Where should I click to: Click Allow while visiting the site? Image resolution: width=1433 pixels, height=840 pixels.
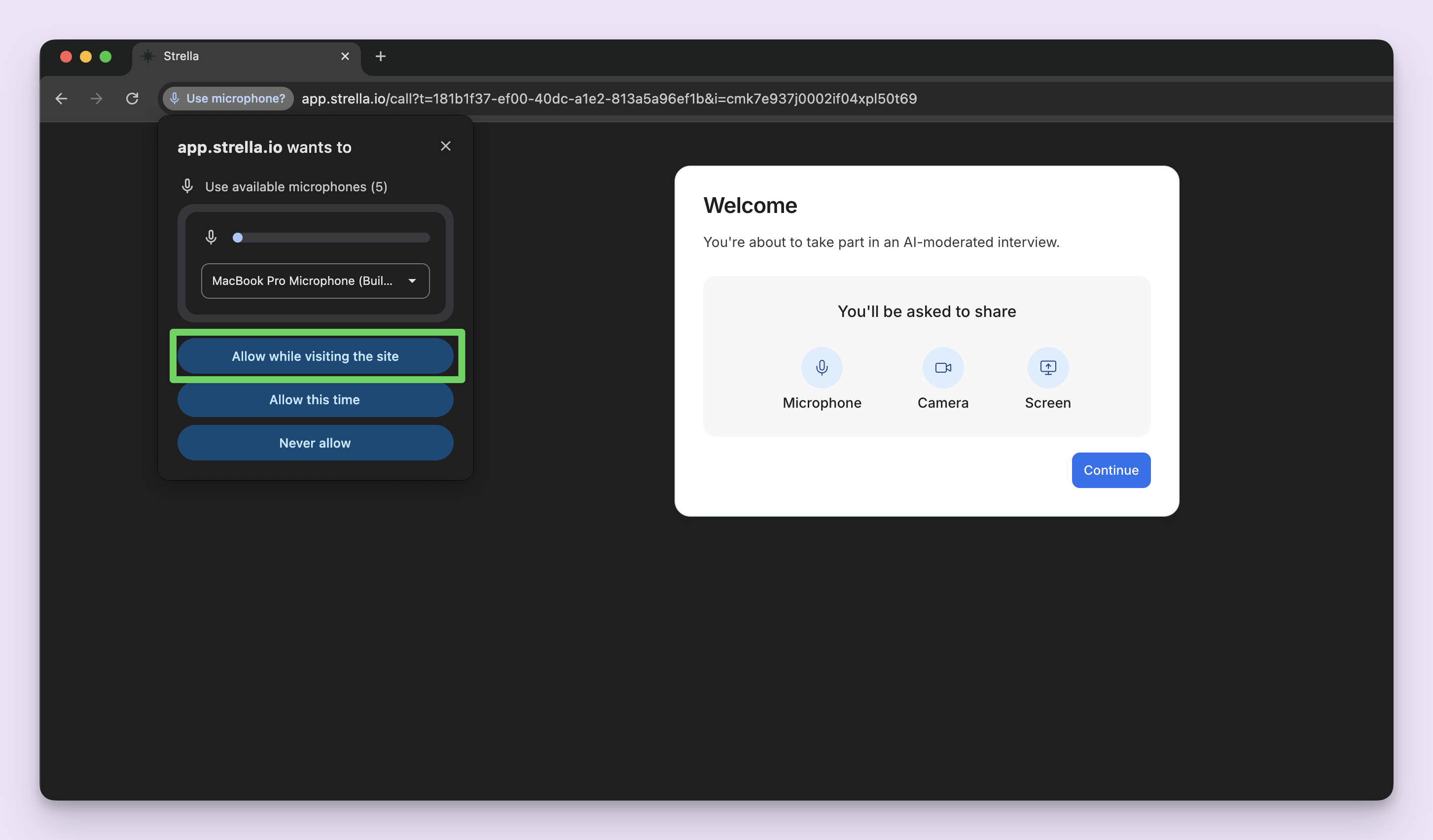(x=315, y=356)
